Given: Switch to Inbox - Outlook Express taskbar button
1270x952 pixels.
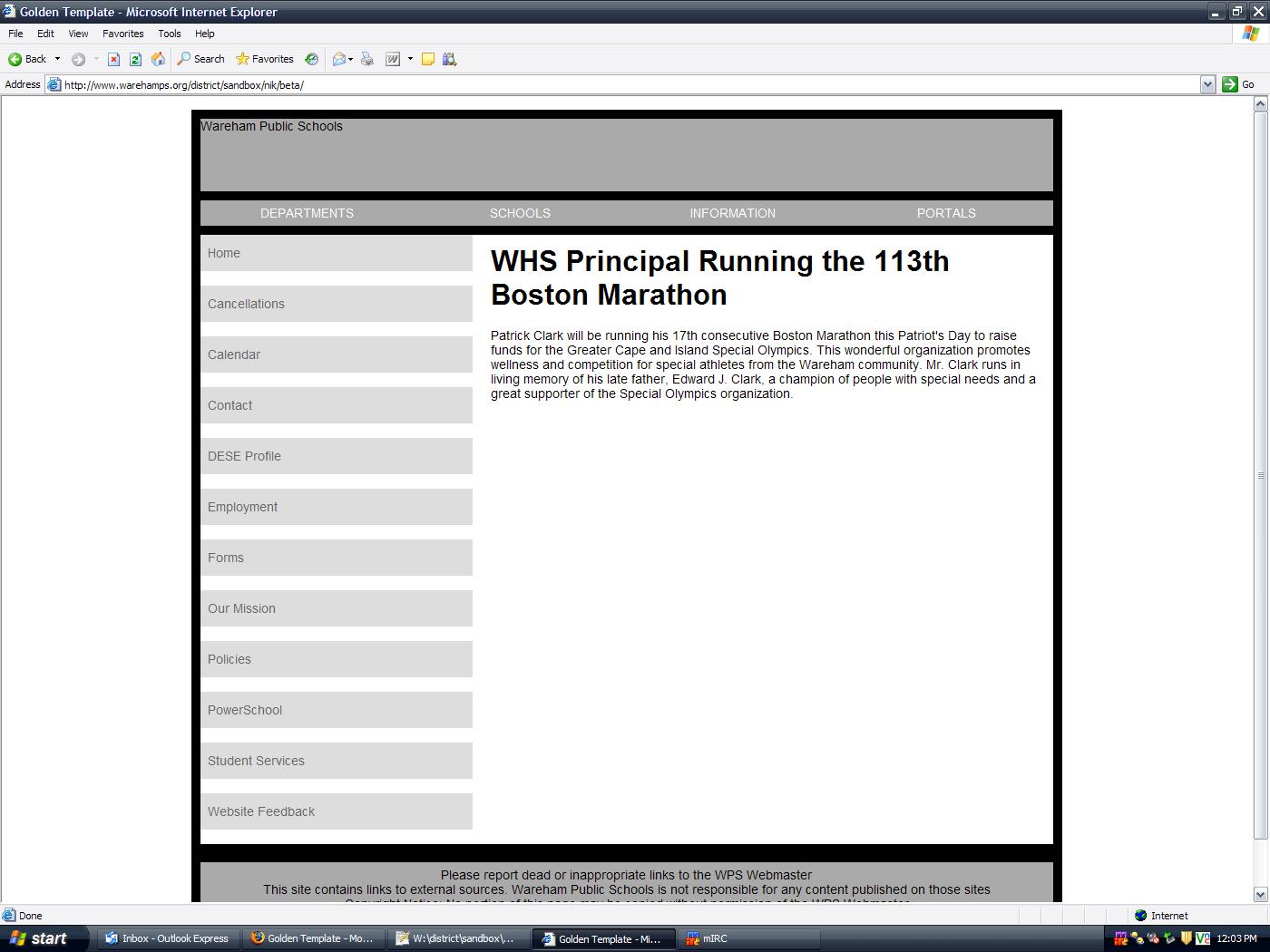Looking at the screenshot, I should 167,938.
